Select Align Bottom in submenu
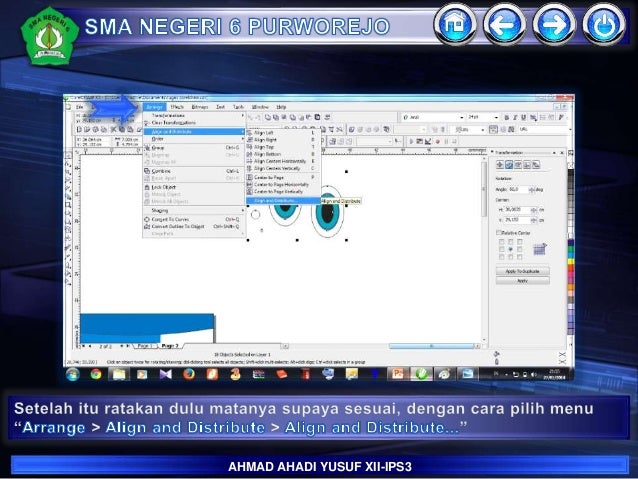The height and width of the screenshot is (479, 638). pyautogui.click(x=282, y=154)
